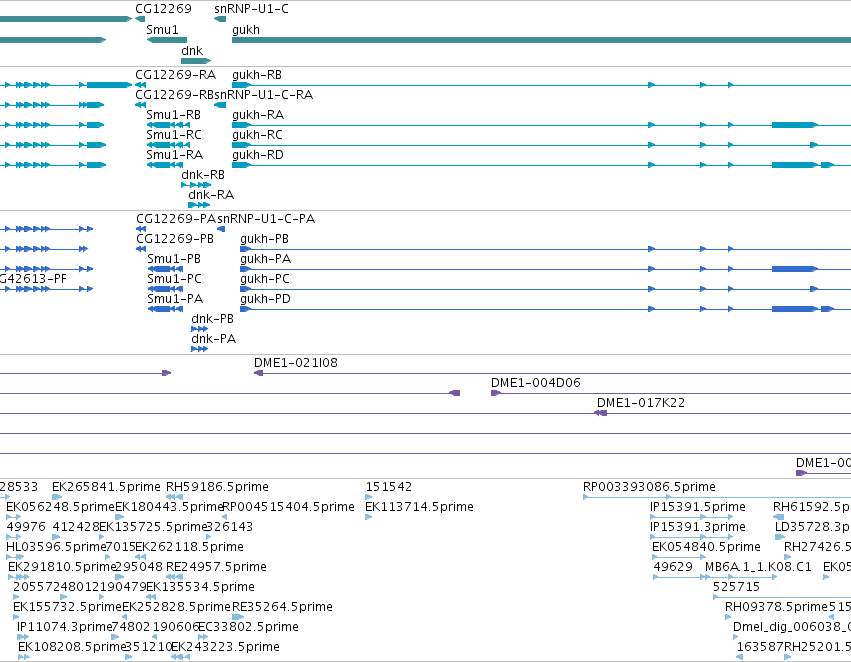Image resolution: width=851 pixels, height=662 pixels.
Task: Select the snRNP-U1-C gene label
Action: coord(251,9)
